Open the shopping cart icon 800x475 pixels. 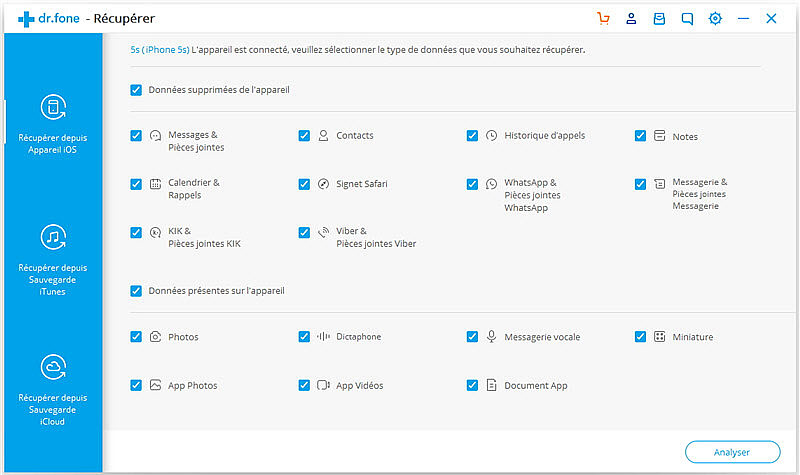603,19
